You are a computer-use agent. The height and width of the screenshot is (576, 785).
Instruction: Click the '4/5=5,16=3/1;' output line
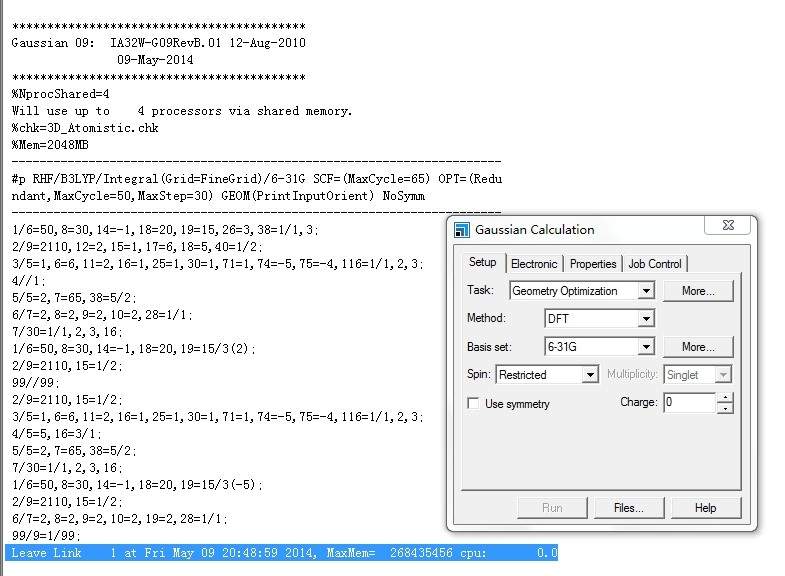tap(57, 433)
